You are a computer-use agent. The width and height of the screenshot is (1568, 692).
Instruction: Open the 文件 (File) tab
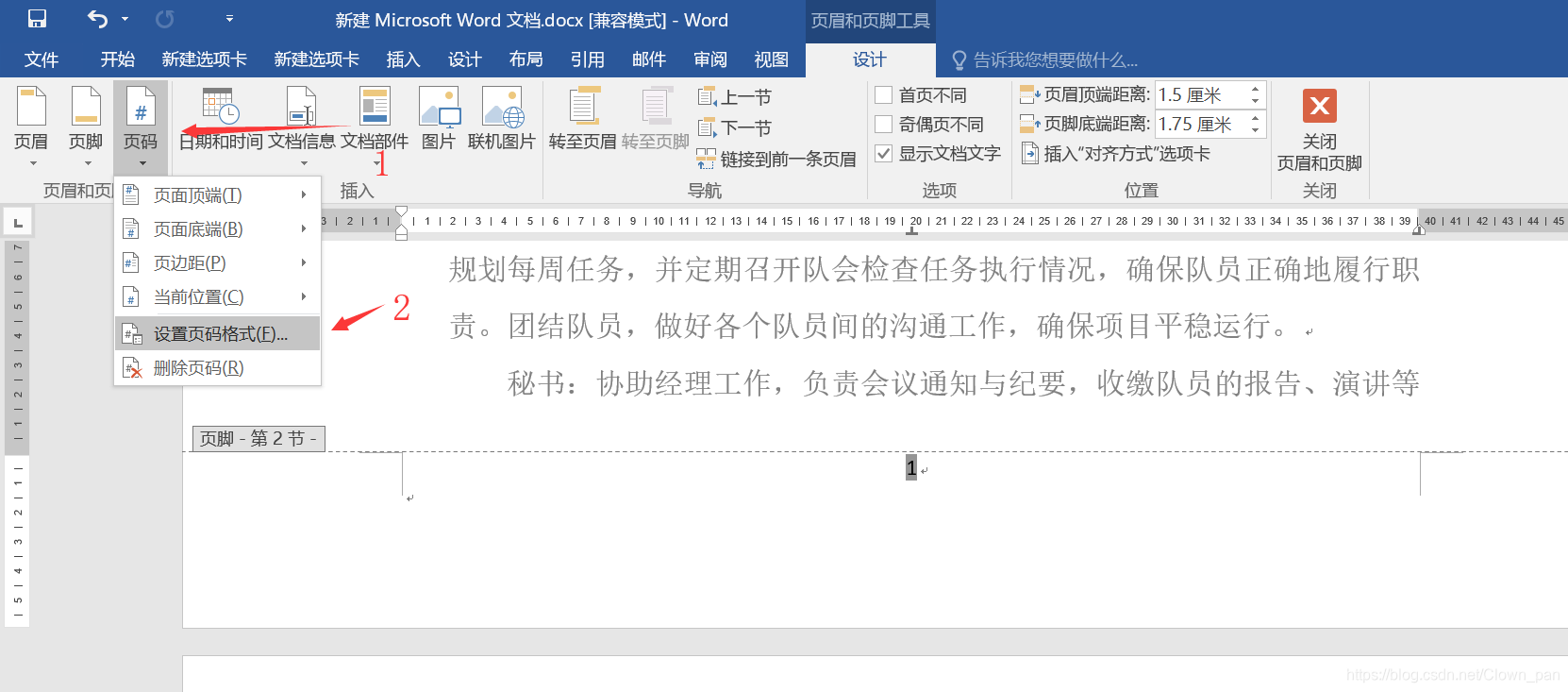tap(41, 59)
